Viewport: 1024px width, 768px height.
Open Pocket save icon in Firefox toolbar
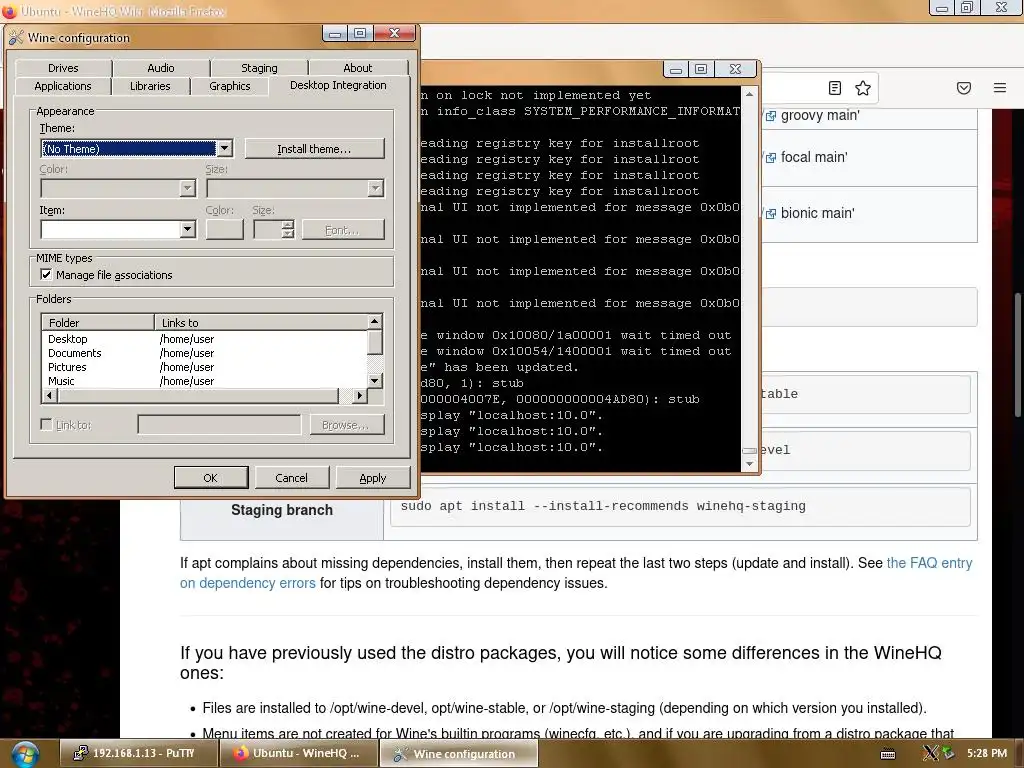click(963, 88)
